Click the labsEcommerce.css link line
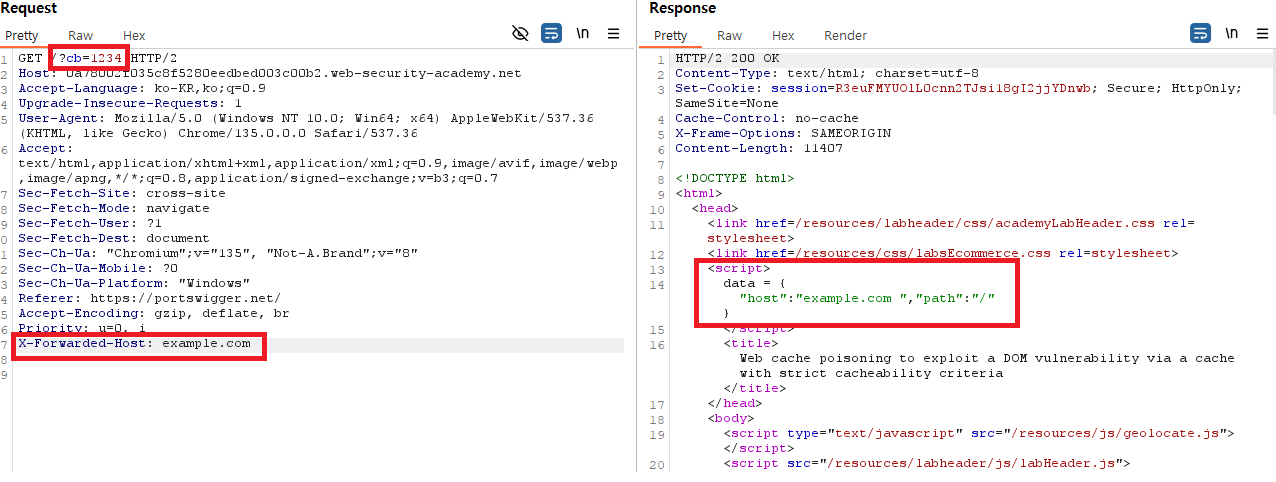 [943, 253]
